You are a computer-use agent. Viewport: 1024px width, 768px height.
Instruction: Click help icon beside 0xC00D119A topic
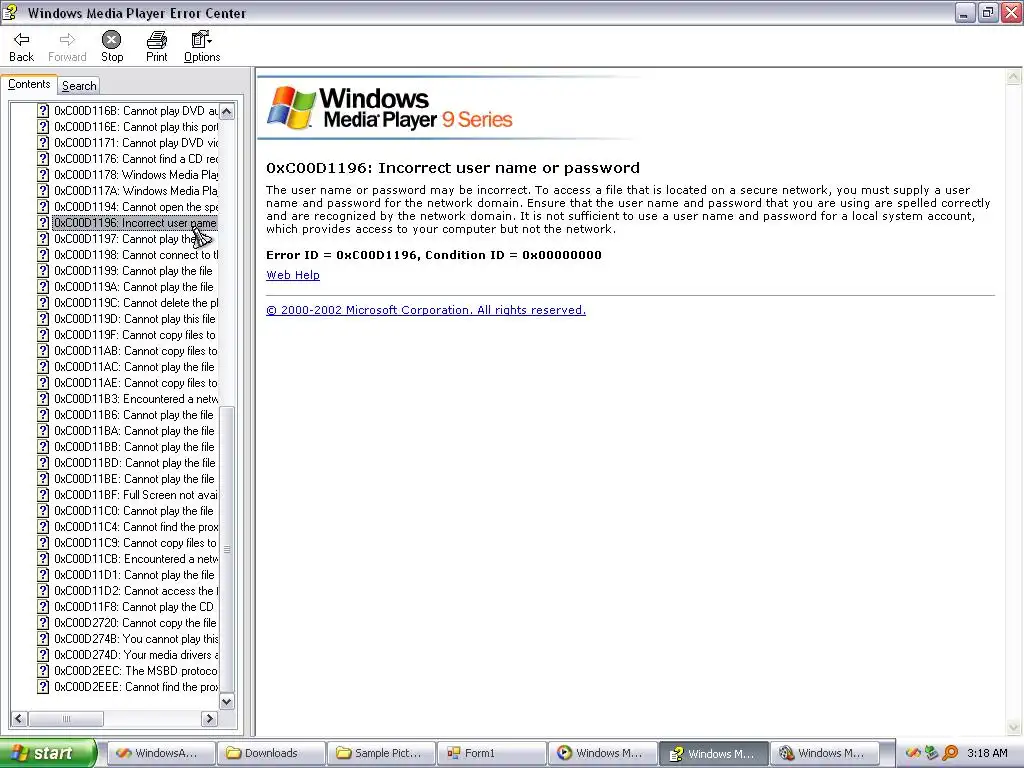click(x=43, y=287)
